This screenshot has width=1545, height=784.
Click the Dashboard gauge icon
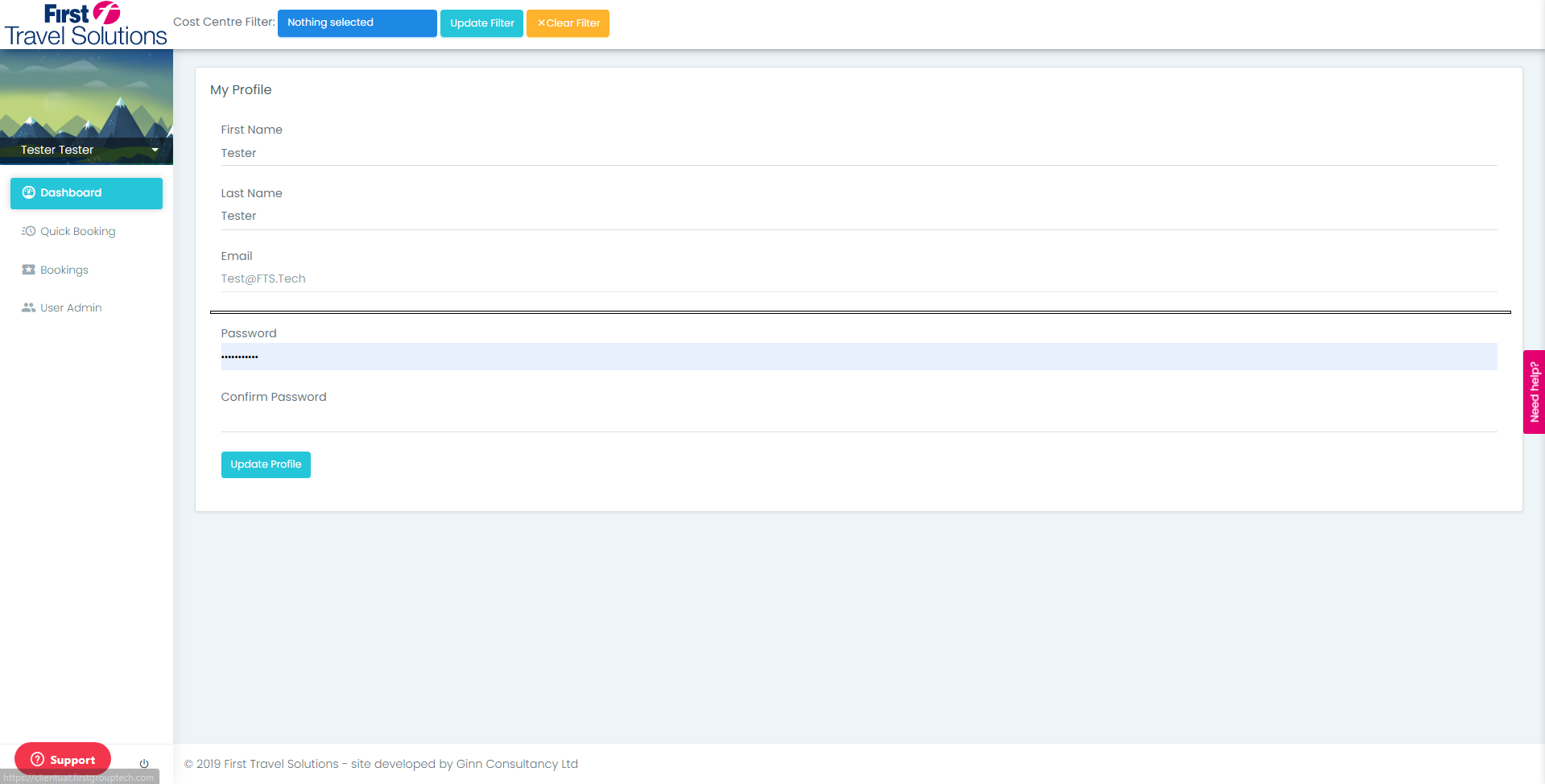(29, 192)
